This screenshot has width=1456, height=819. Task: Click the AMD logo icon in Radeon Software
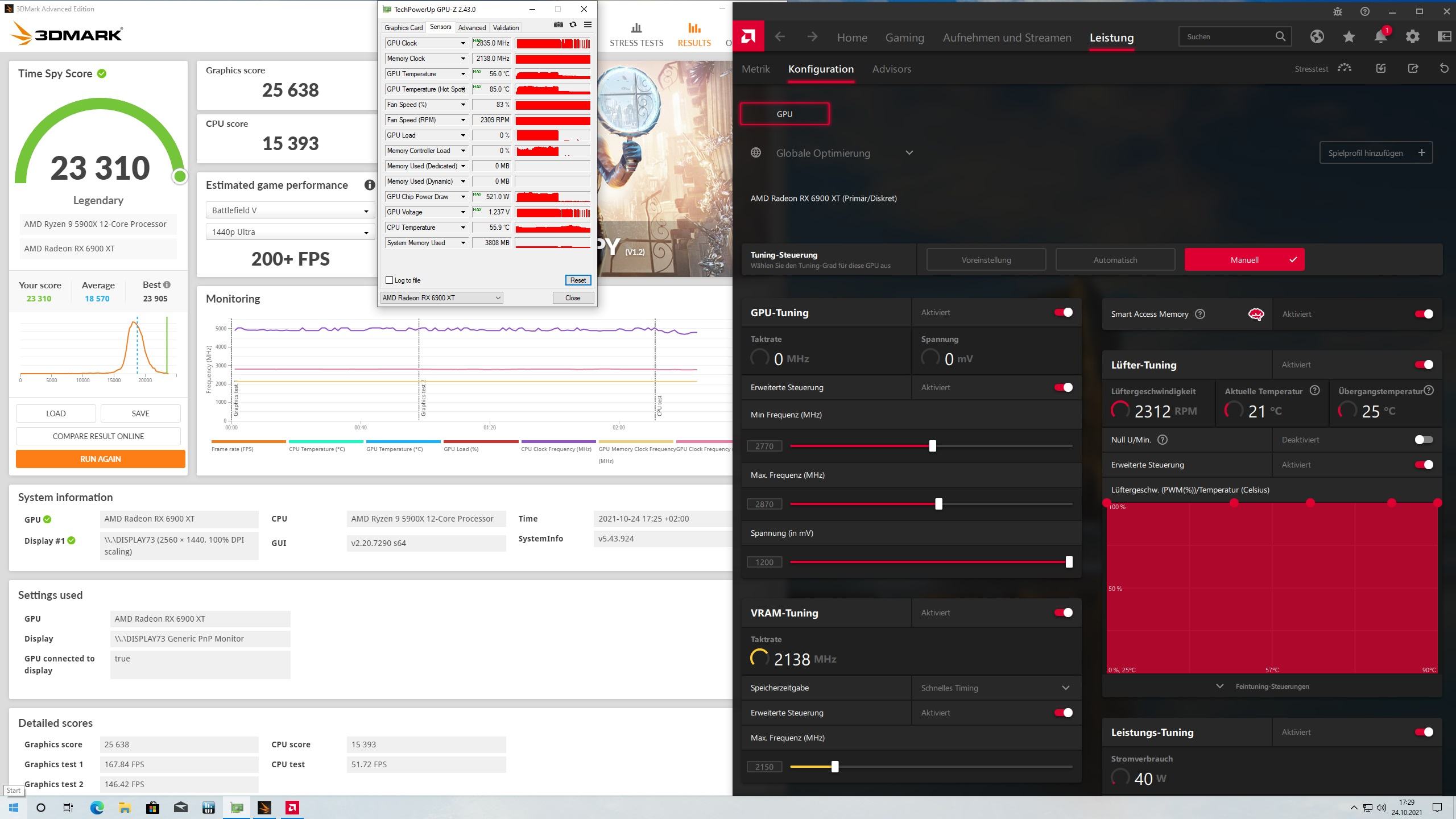click(748, 37)
